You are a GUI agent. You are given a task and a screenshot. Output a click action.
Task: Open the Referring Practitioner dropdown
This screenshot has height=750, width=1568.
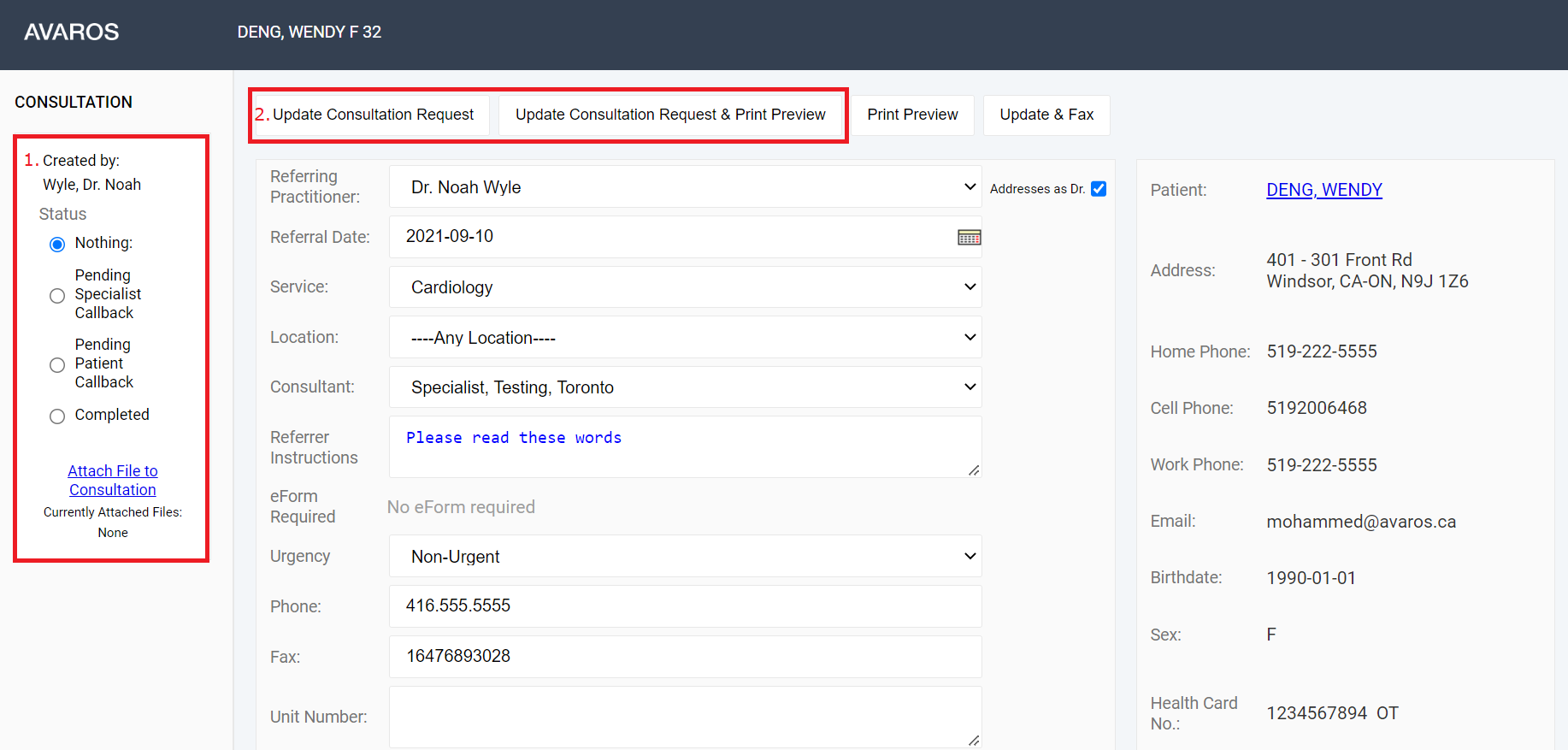point(685,187)
